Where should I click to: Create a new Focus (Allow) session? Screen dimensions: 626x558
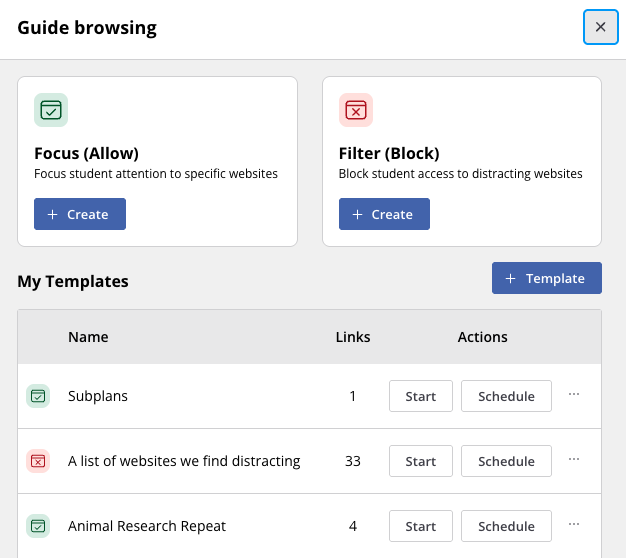tap(80, 214)
